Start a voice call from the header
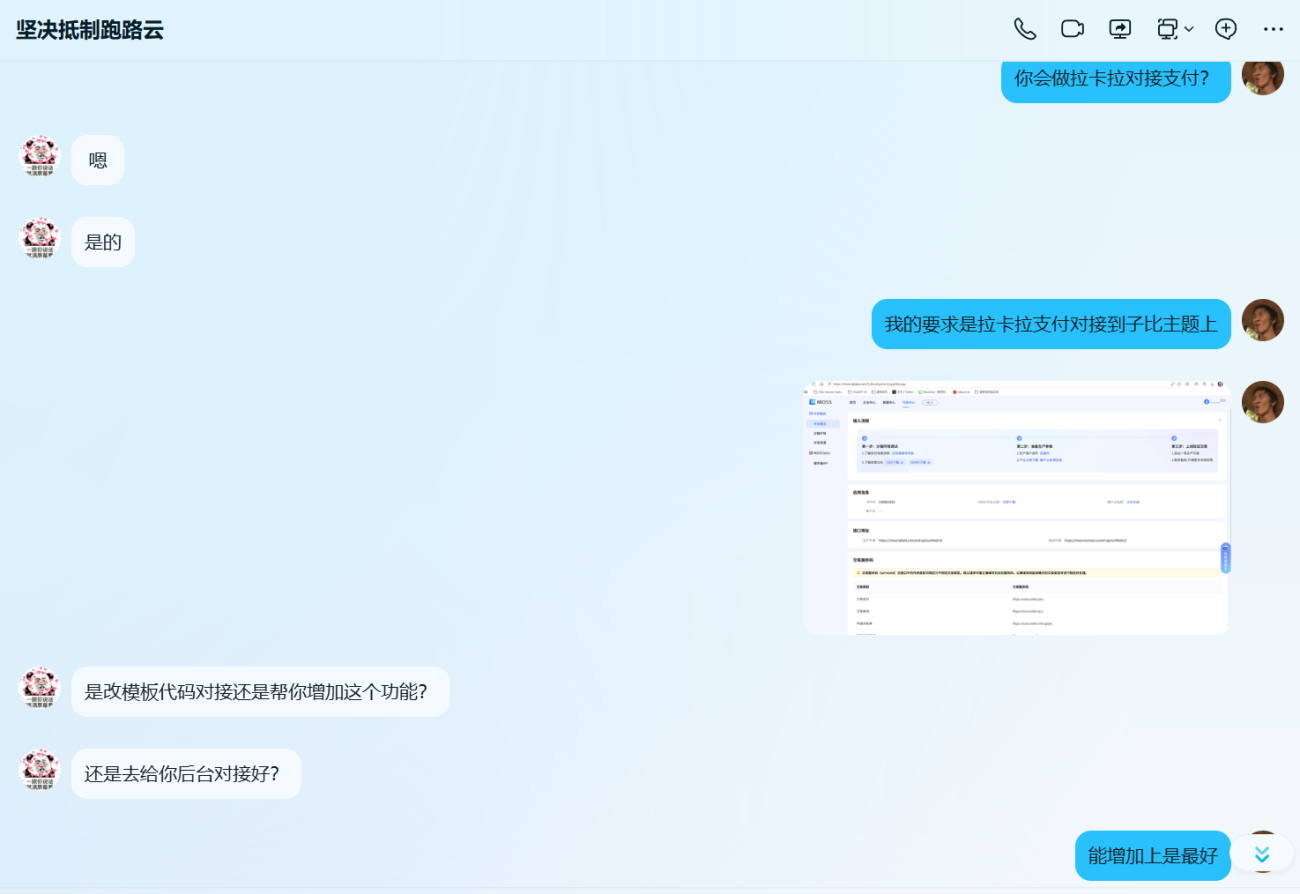This screenshot has height=894, width=1300. click(x=1024, y=29)
